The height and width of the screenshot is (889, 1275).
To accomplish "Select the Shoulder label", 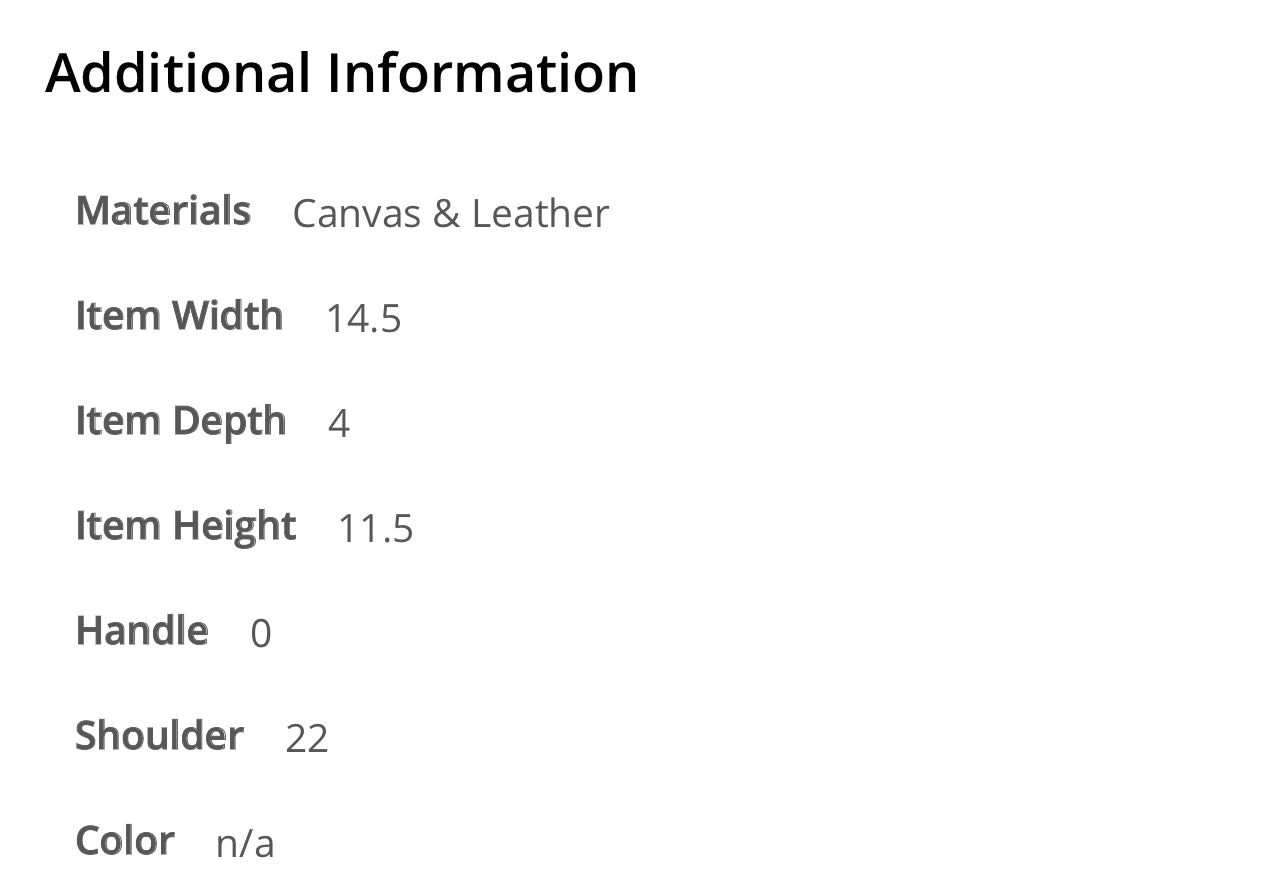I will click(x=159, y=736).
